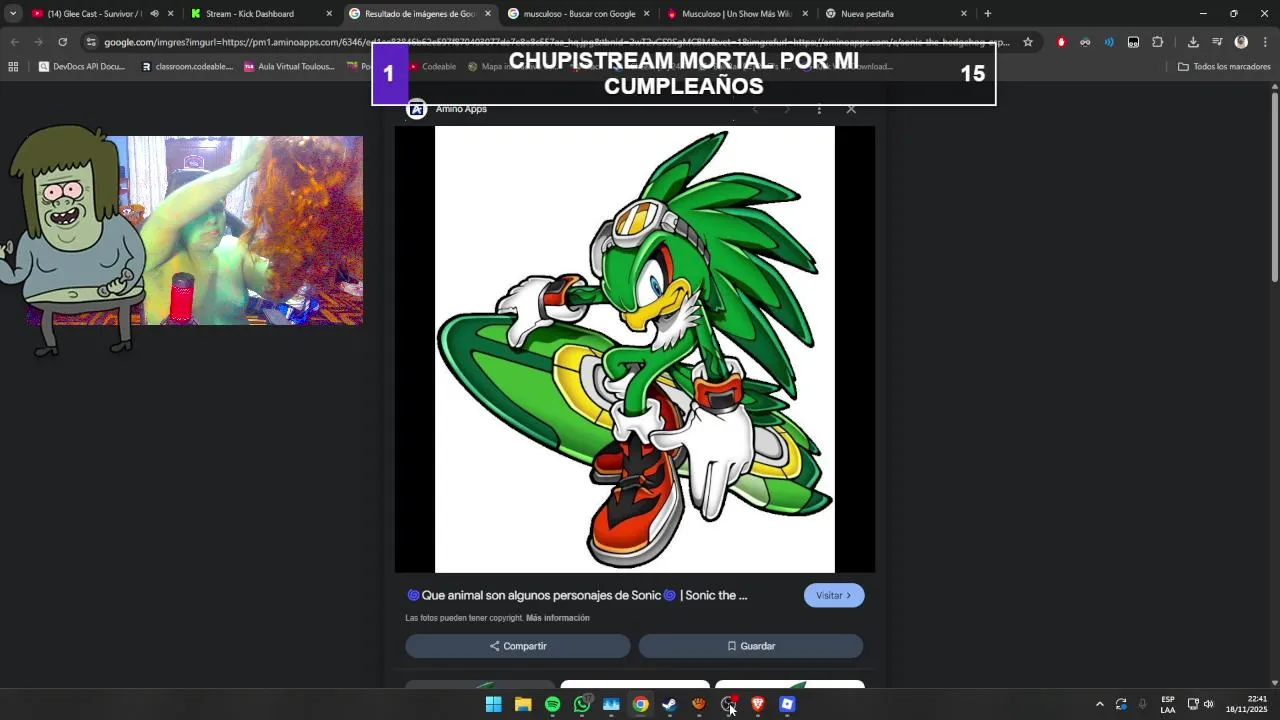Open the Musculoso Un Show Más Wiki tab

click(736, 14)
